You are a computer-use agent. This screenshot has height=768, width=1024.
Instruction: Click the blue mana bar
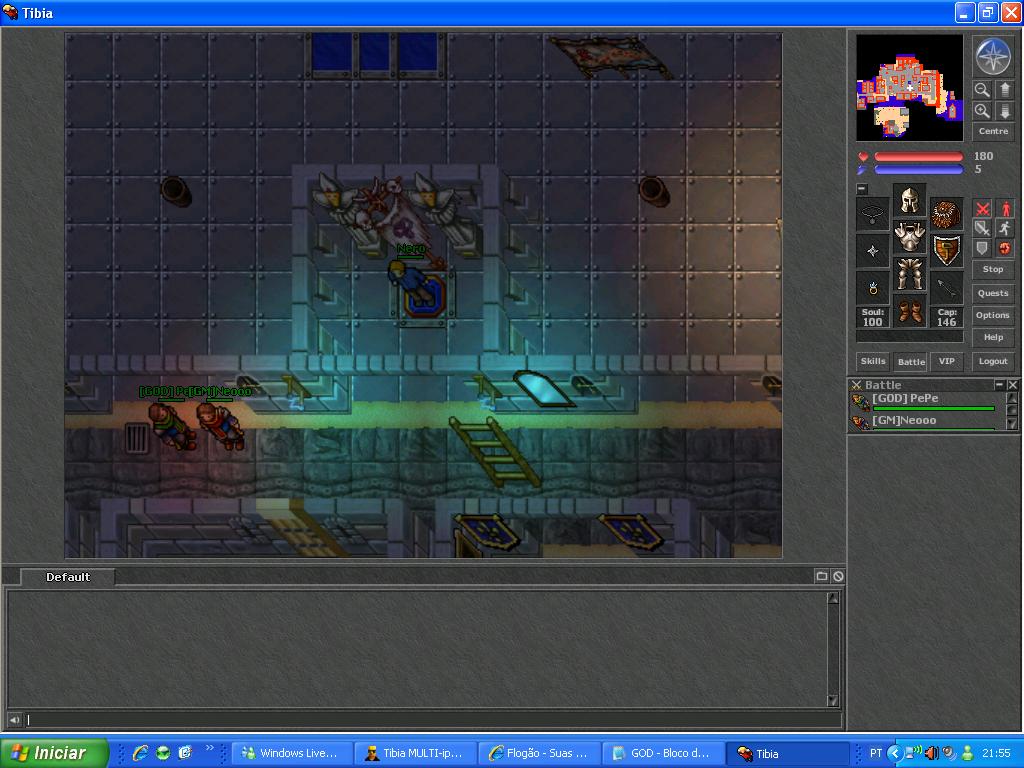click(x=918, y=170)
